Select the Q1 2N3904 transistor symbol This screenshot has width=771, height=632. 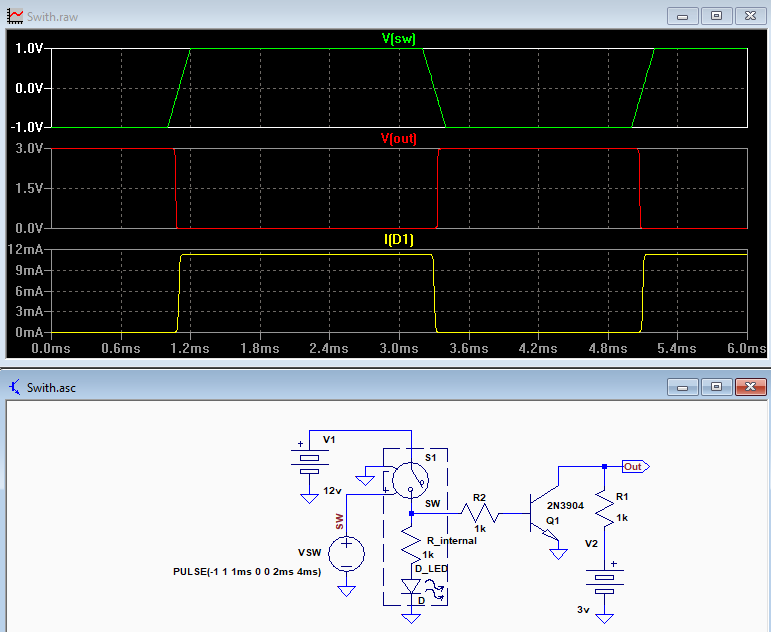click(x=544, y=513)
